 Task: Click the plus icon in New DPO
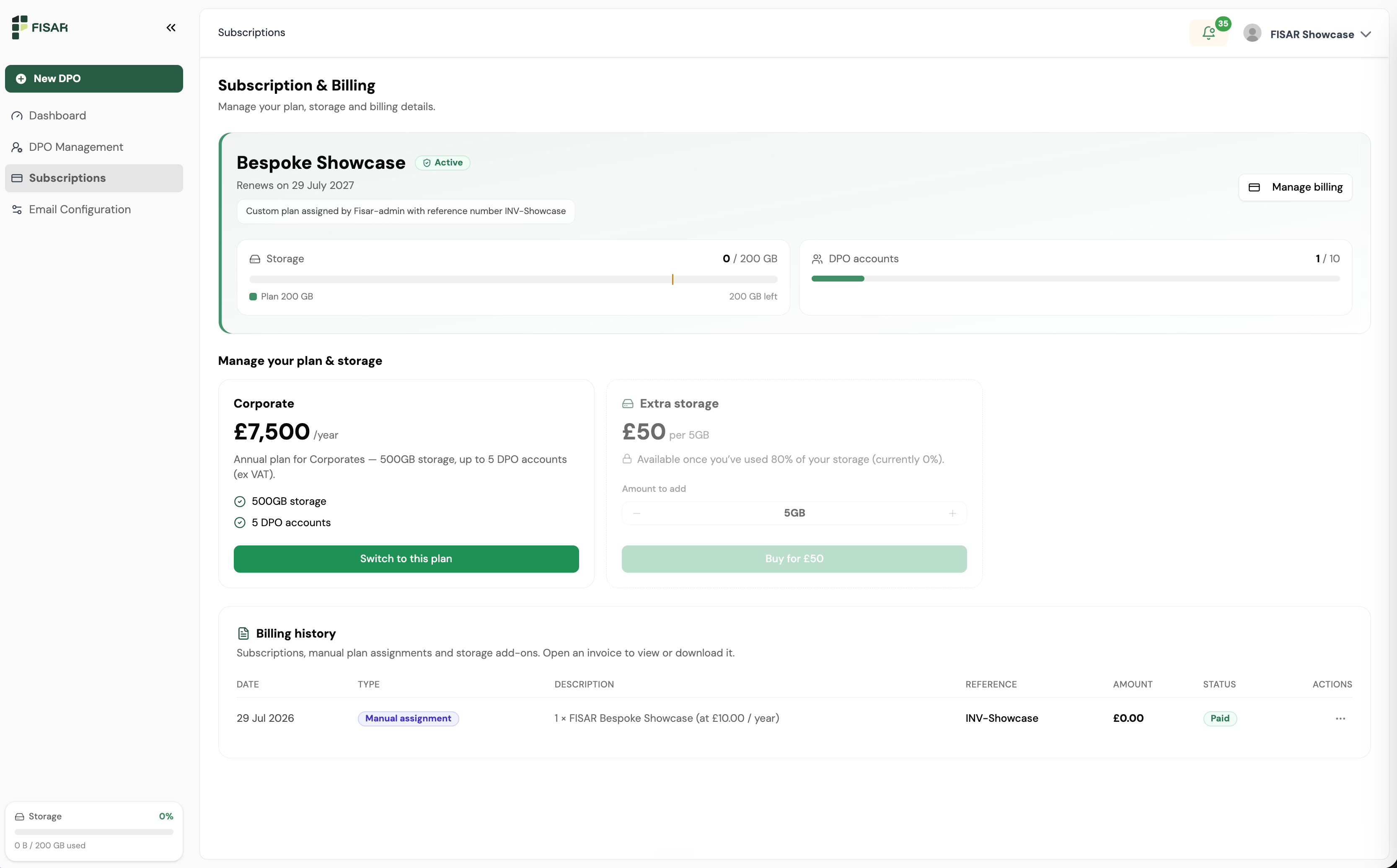(21, 79)
